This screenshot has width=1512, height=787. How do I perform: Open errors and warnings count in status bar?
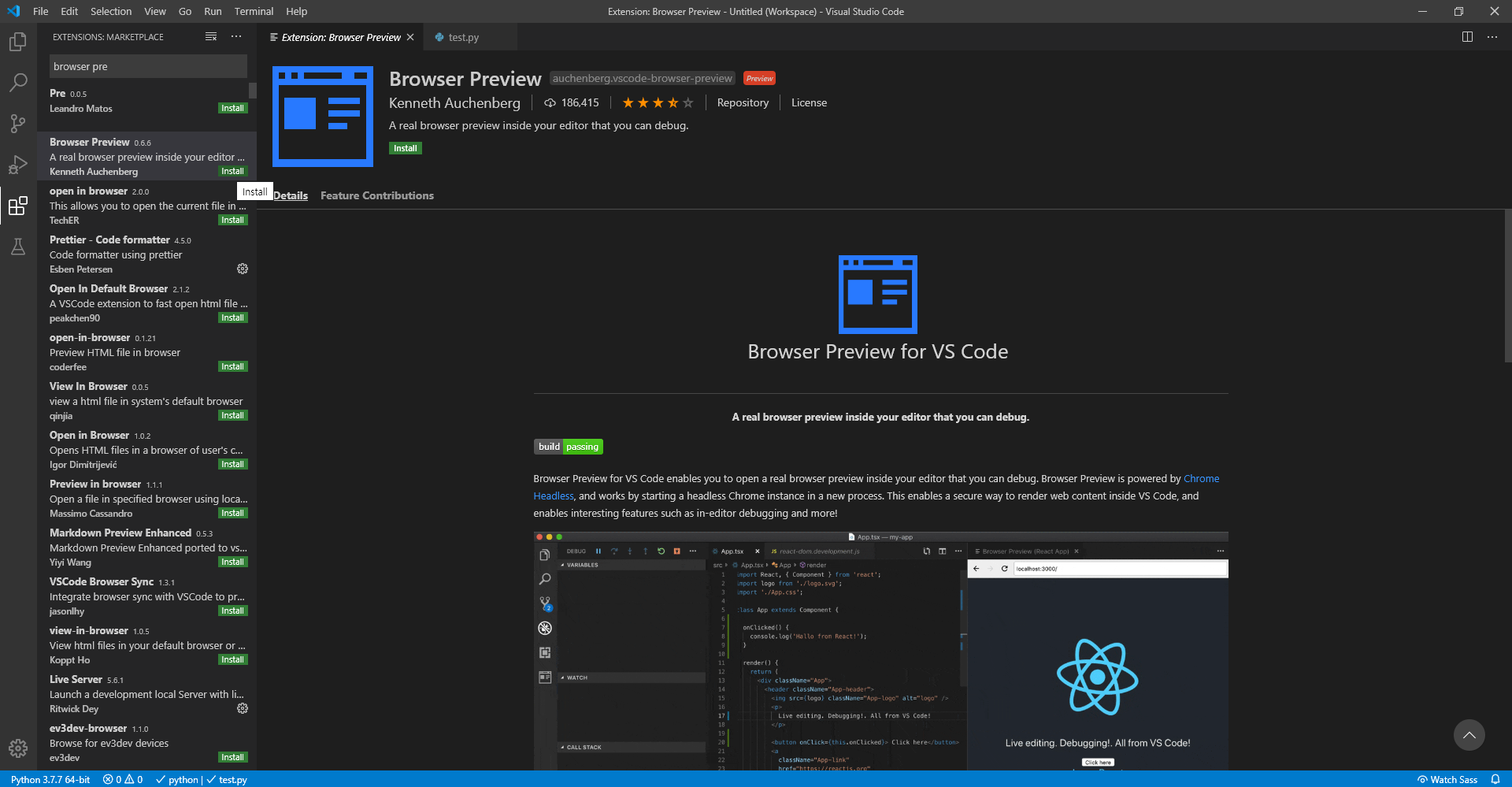(x=123, y=779)
